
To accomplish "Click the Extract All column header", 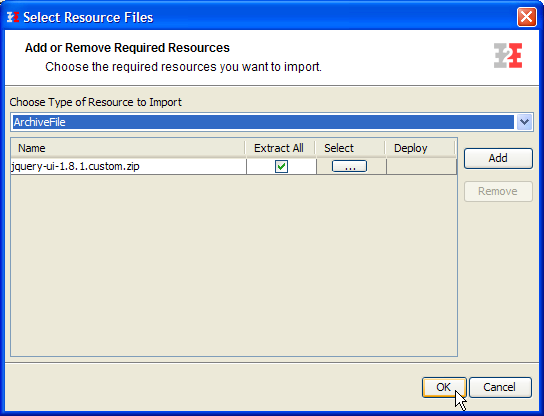I will [x=280, y=148].
